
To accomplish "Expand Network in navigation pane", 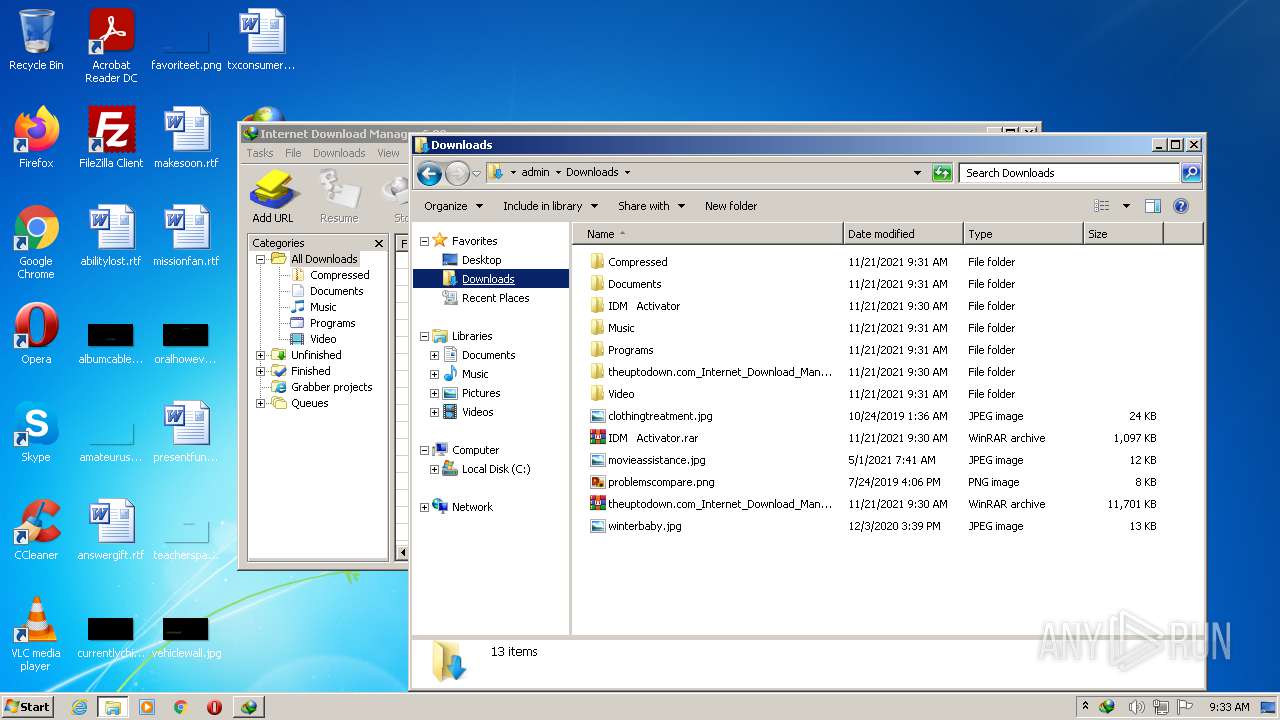I will [424, 507].
